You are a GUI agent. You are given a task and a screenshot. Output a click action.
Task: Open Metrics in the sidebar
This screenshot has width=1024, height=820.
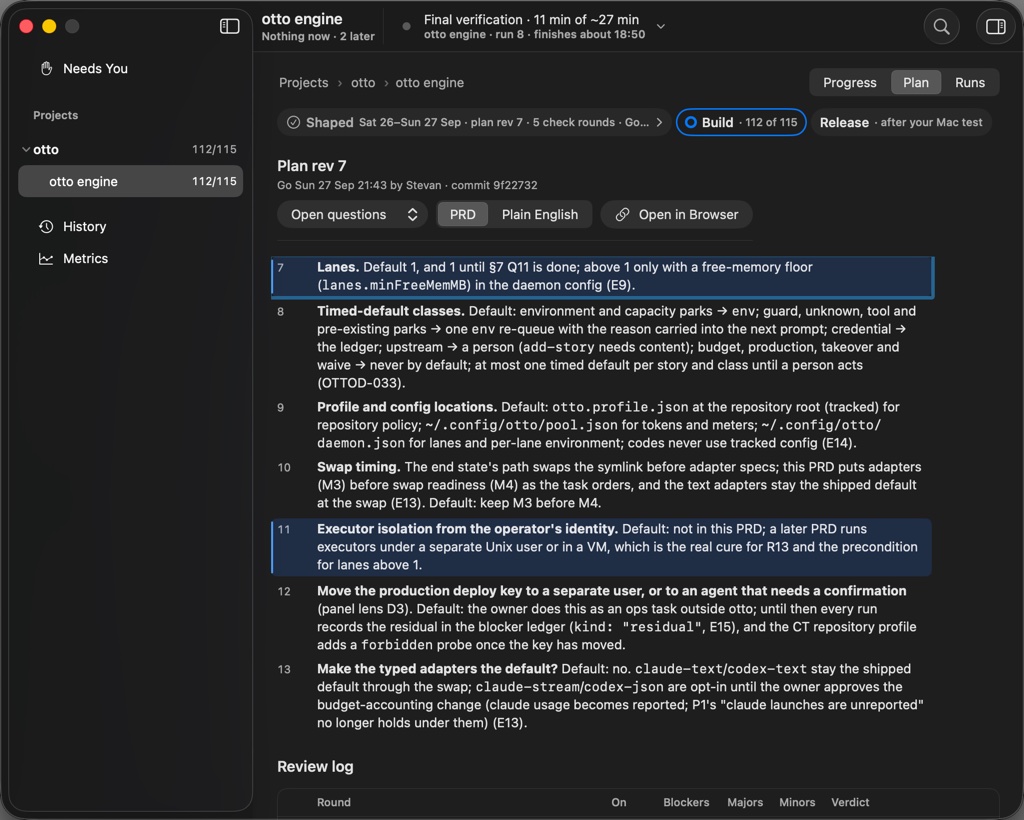(x=131, y=259)
